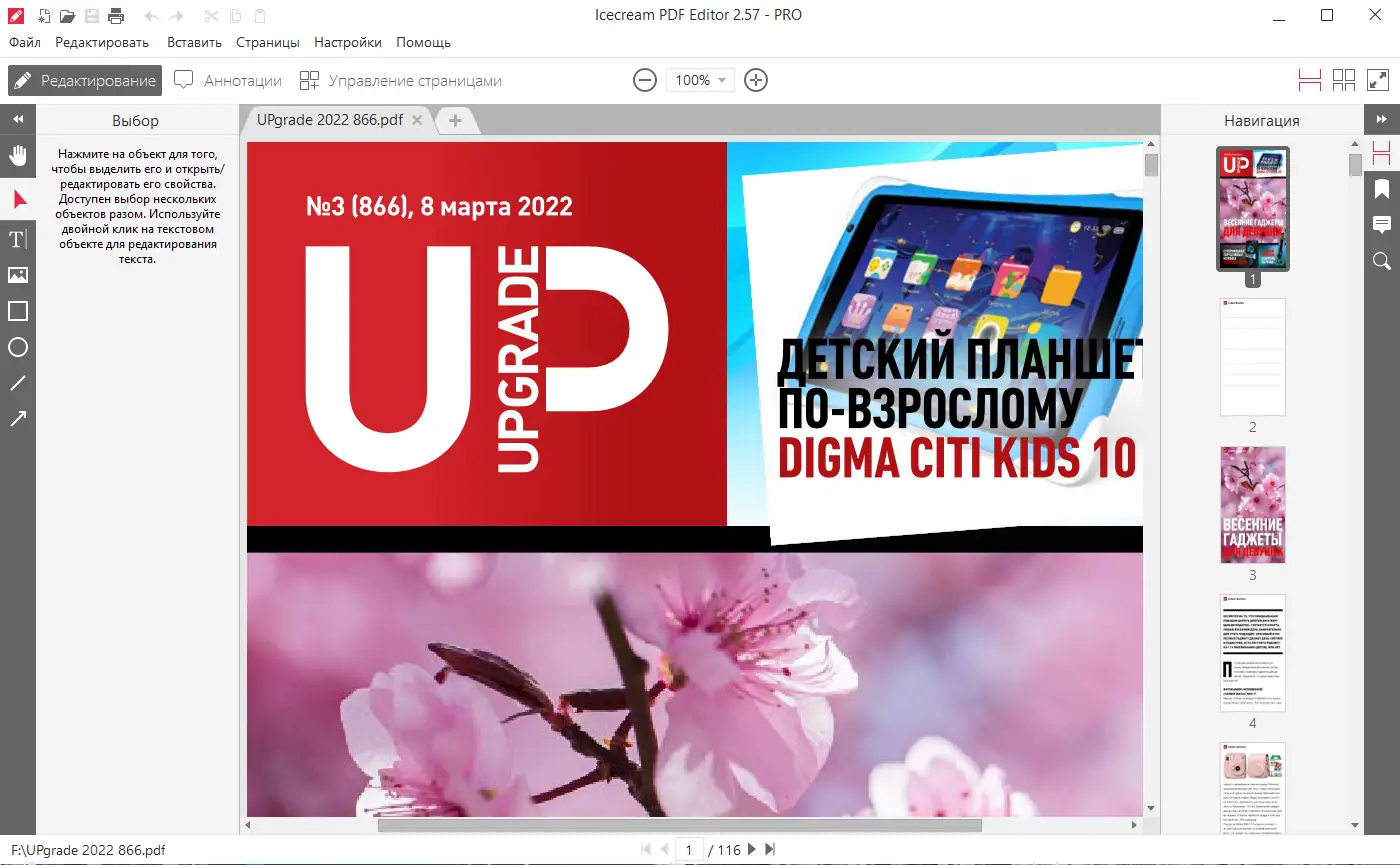Open the Редактировать menu
The width and height of the screenshot is (1400, 865).
click(x=102, y=43)
